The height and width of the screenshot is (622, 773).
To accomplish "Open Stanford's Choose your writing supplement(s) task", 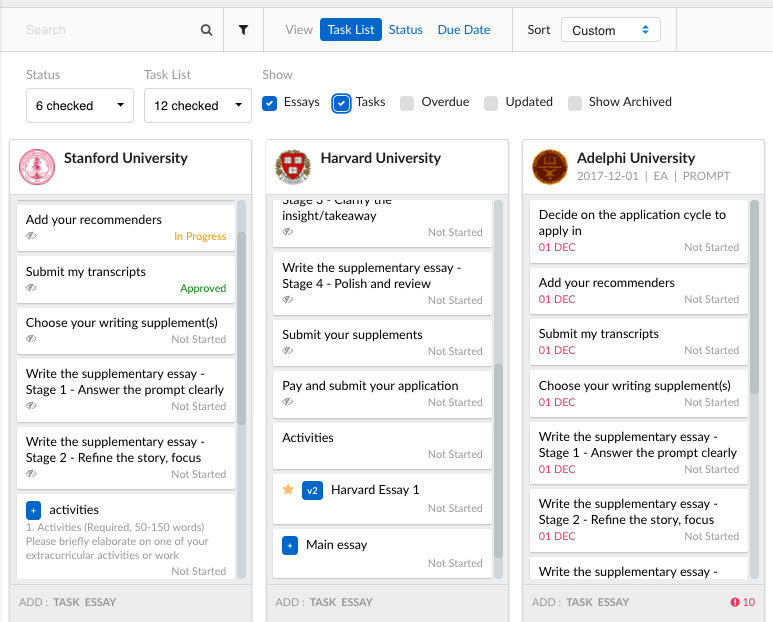I will tap(126, 331).
